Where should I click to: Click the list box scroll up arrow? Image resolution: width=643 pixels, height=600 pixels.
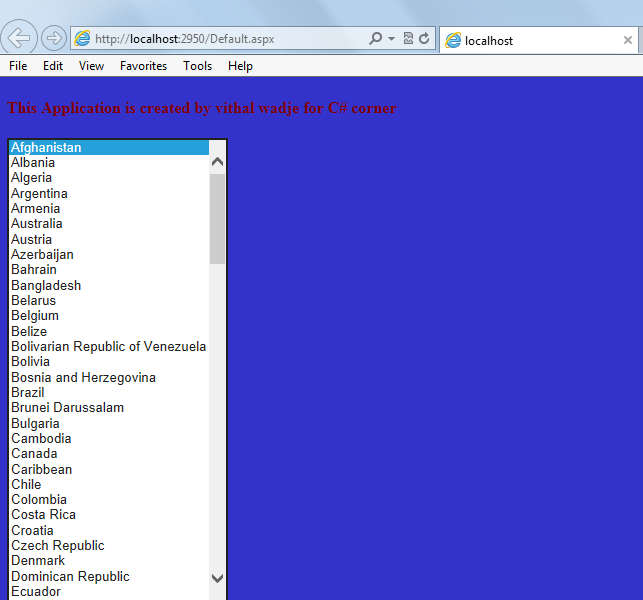pyautogui.click(x=217, y=162)
